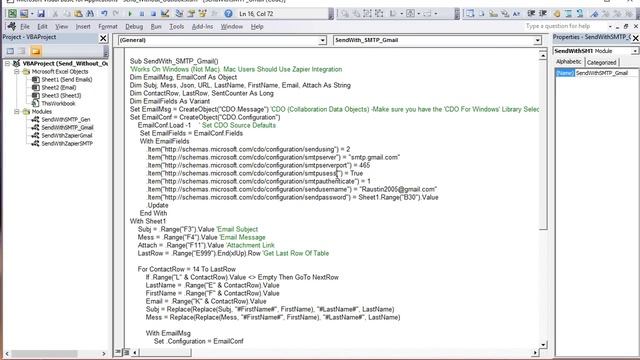The height and width of the screenshot is (360, 640).
Task: Toggle Folders view in the Project panel
Action: pos(36,51)
